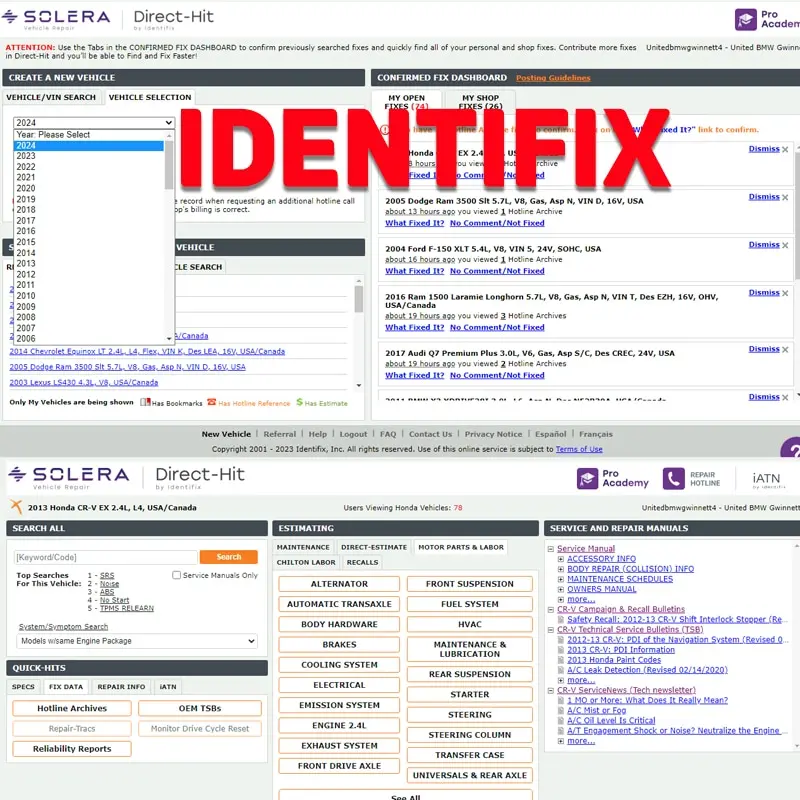Click document icon beside A/C Leak Detection
The width and height of the screenshot is (800, 800).
pyautogui.click(x=561, y=670)
